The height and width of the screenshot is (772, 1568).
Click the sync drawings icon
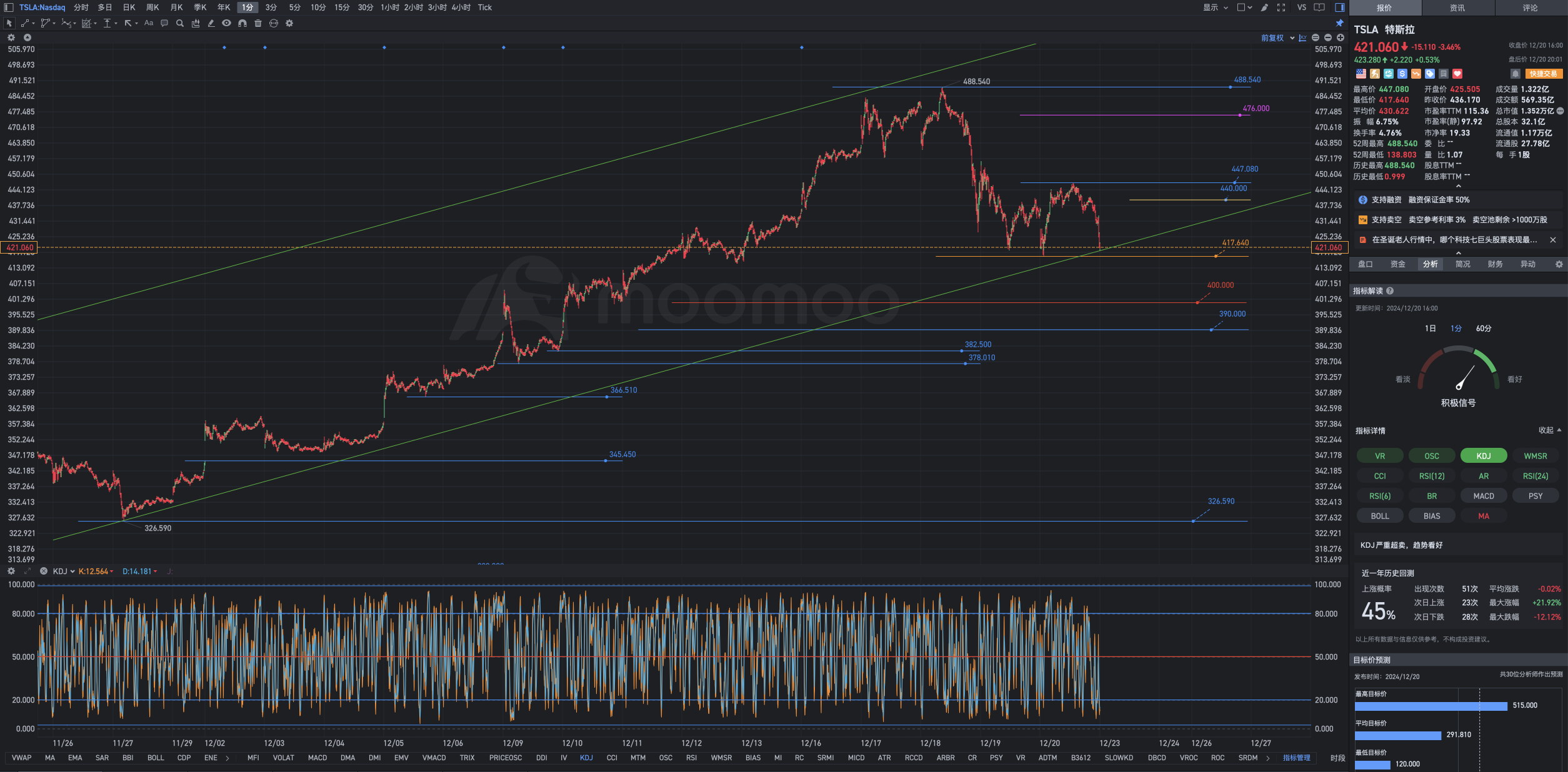274,23
